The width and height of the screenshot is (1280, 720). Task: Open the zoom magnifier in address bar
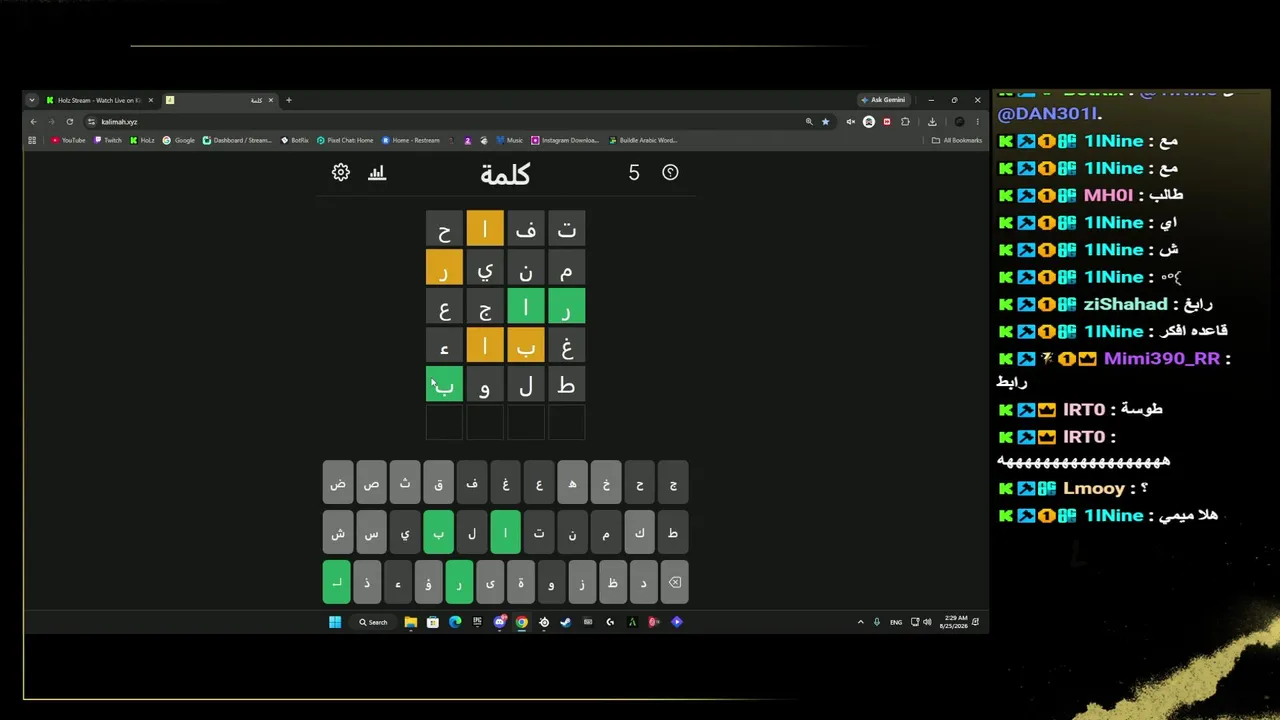pyautogui.click(x=809, y=121)
